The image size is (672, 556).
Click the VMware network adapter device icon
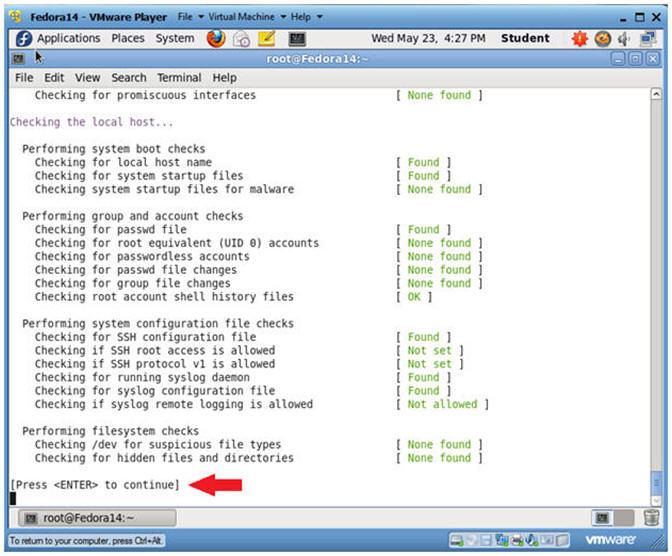click(502, 540)
